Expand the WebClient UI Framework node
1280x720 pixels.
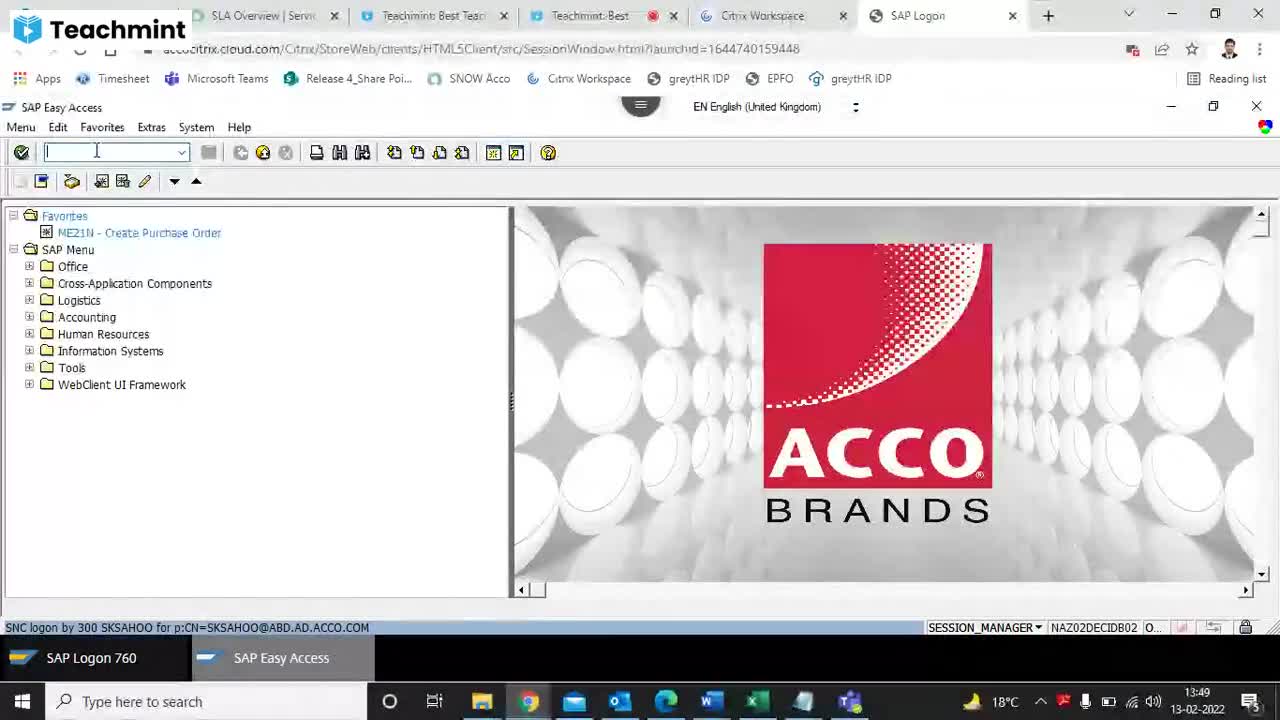[x=29, y=385]
